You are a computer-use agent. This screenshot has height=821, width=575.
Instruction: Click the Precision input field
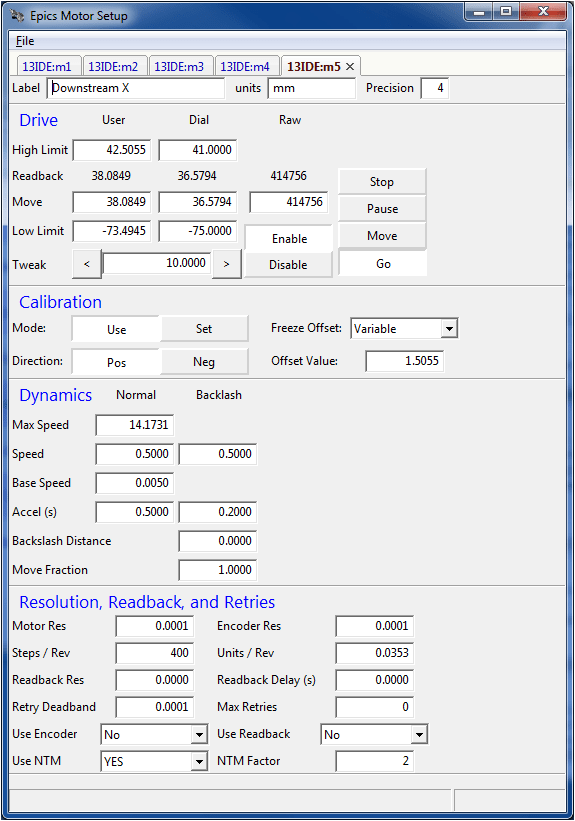pos(435,88)
